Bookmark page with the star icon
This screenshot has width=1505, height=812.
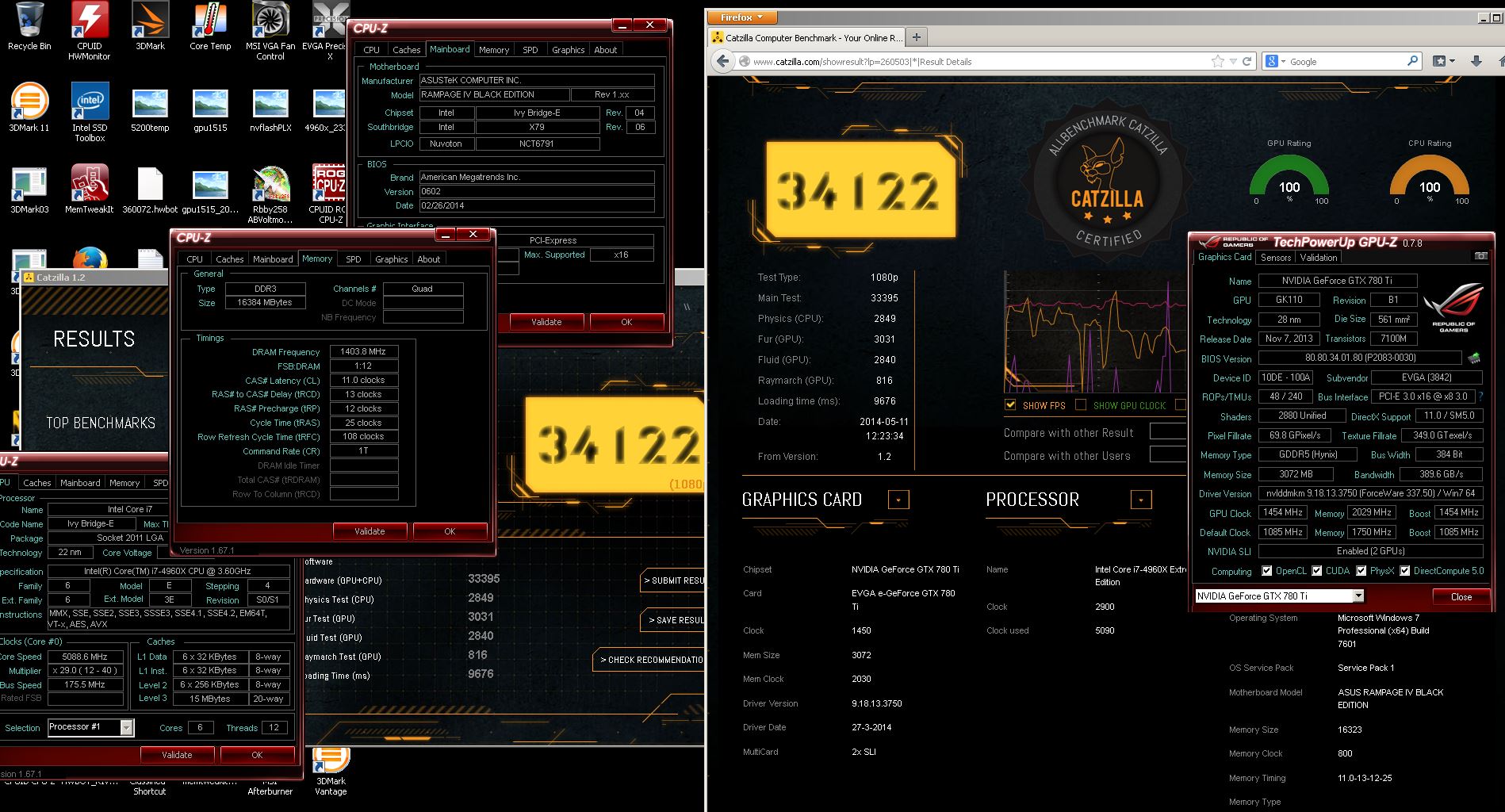tap(1217, 61)
